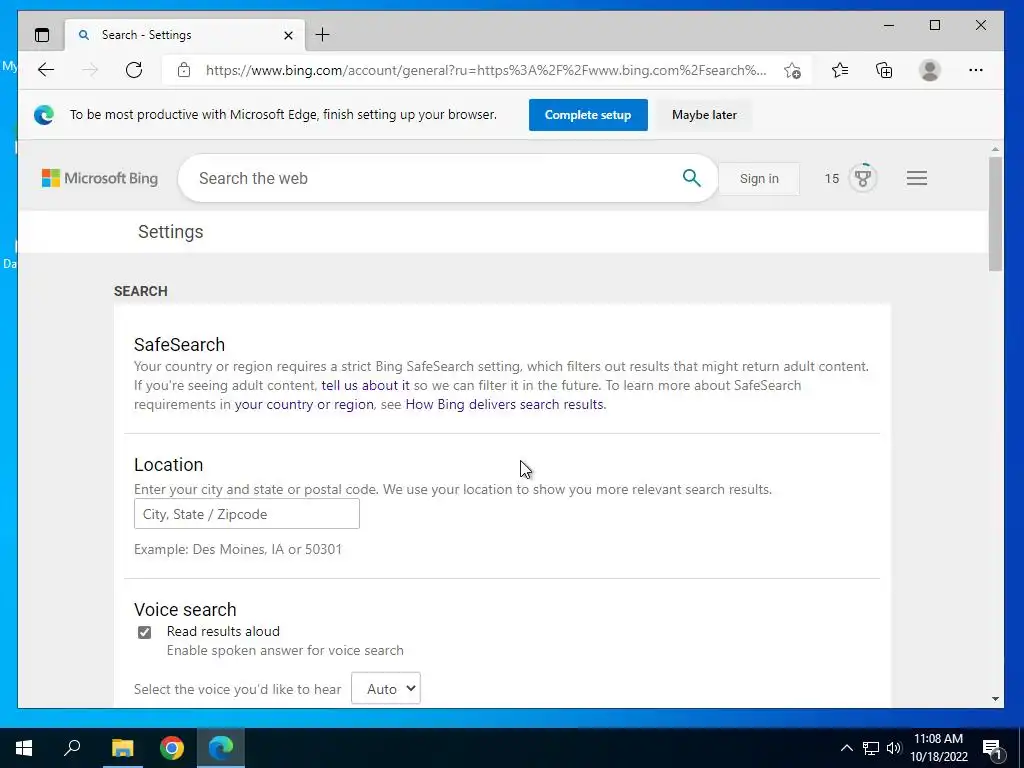This screenshot has height=768, width=1024.
Task: Uncheck Read results aloud checkbox
Action: point(144,632)
